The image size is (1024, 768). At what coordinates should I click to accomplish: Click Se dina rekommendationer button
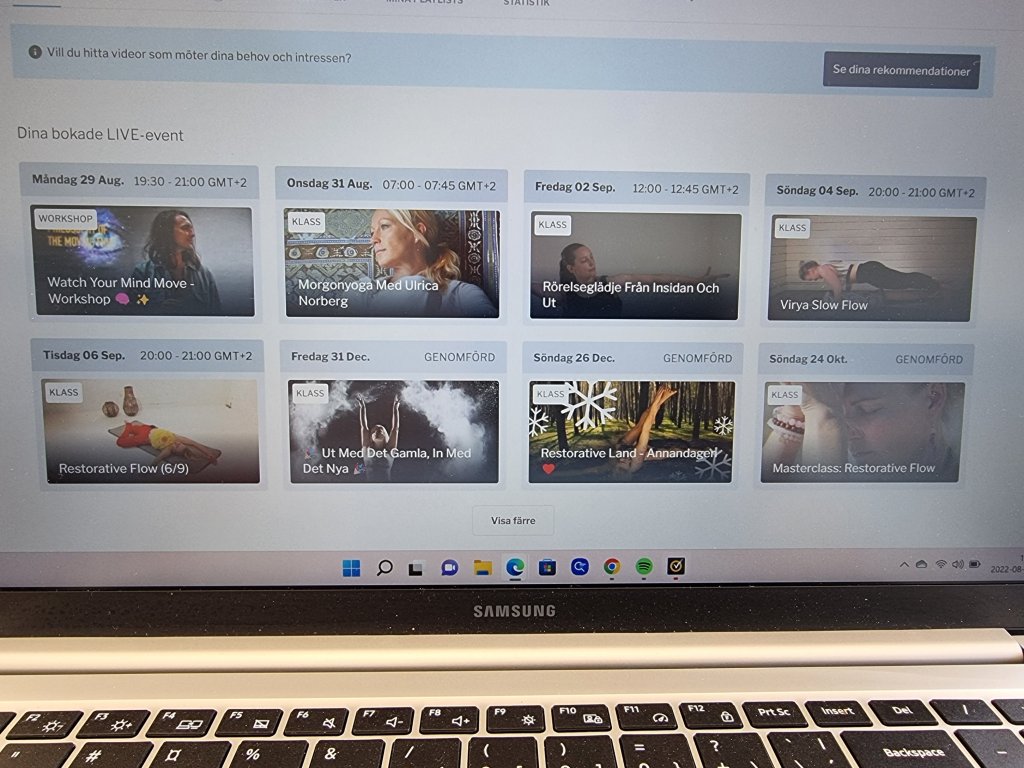(x=901, y=71)
